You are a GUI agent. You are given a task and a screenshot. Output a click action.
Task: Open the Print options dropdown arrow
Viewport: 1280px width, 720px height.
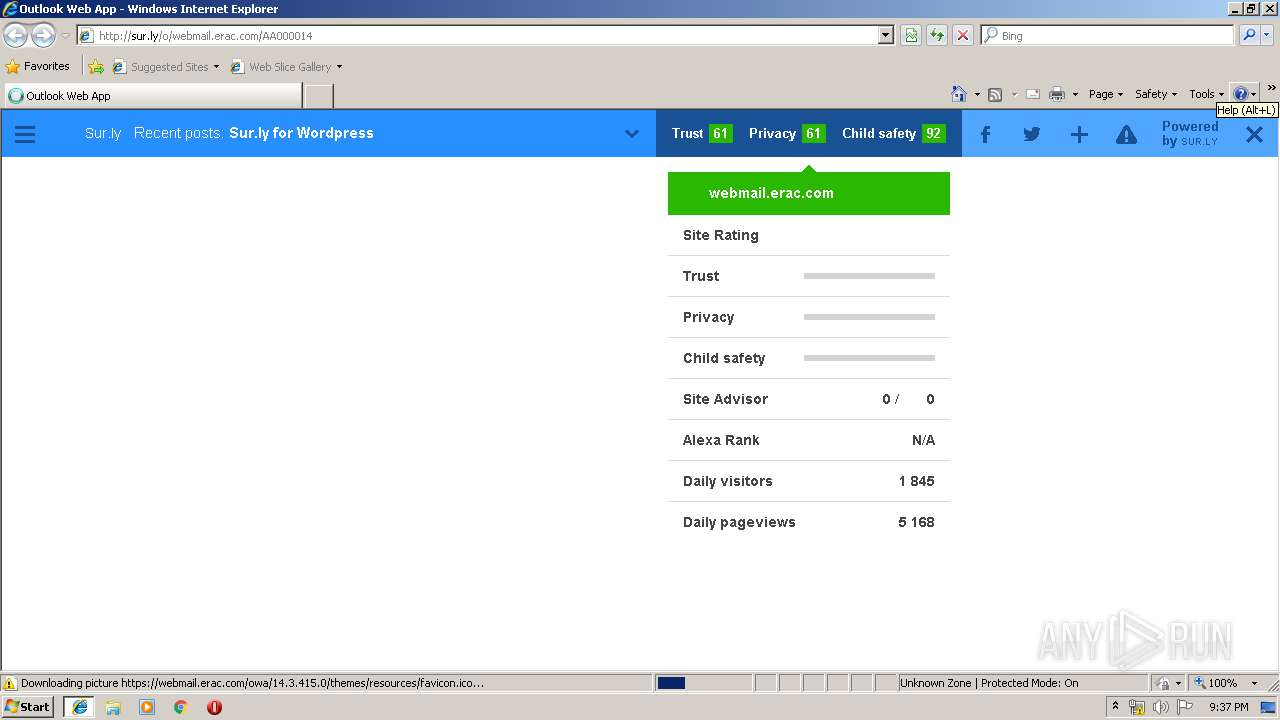(x=1075, y=94)
